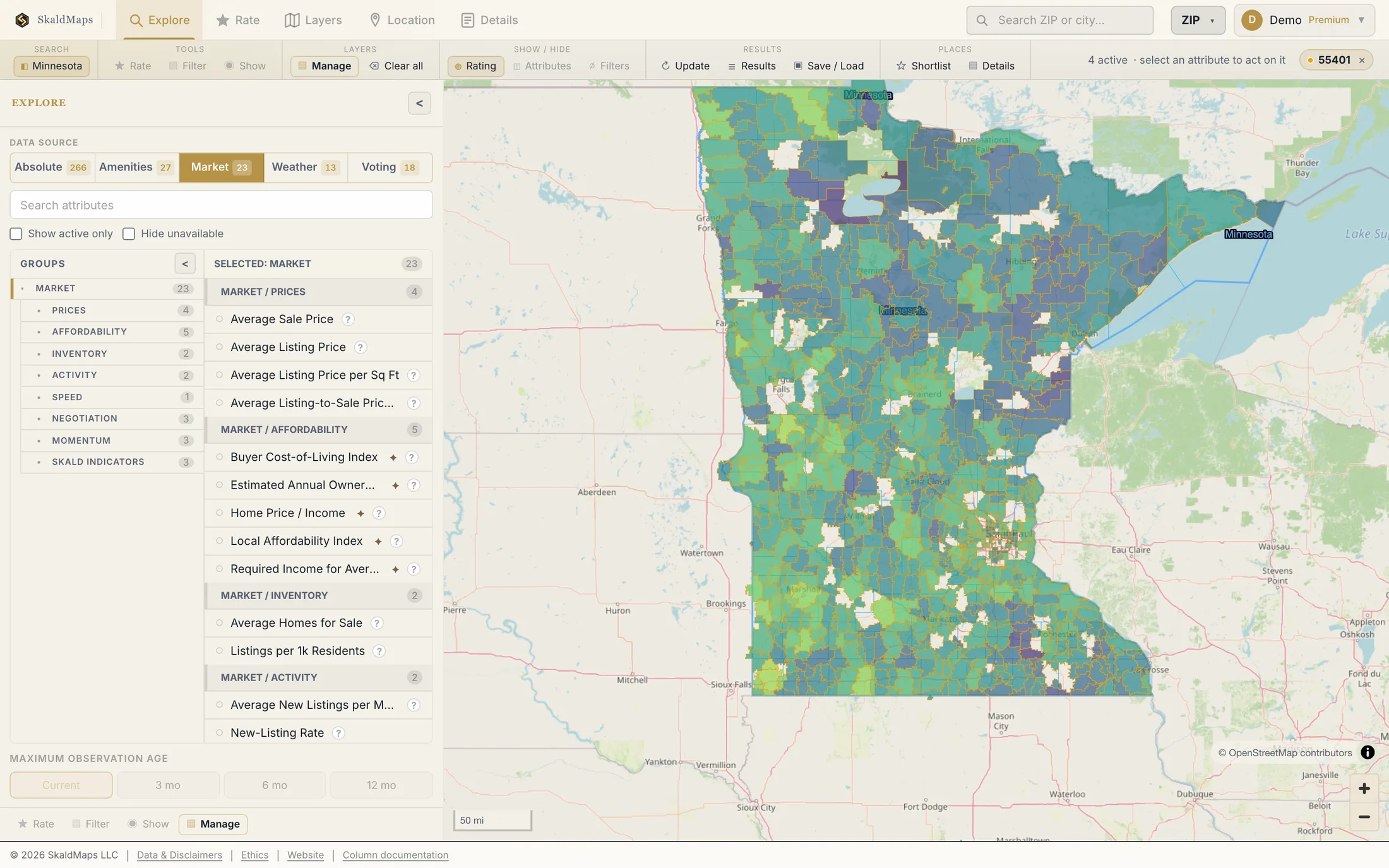Show help for Average Homes for Sale
Viewport: 1389px width, 868px height.
(x=377, y=623)
